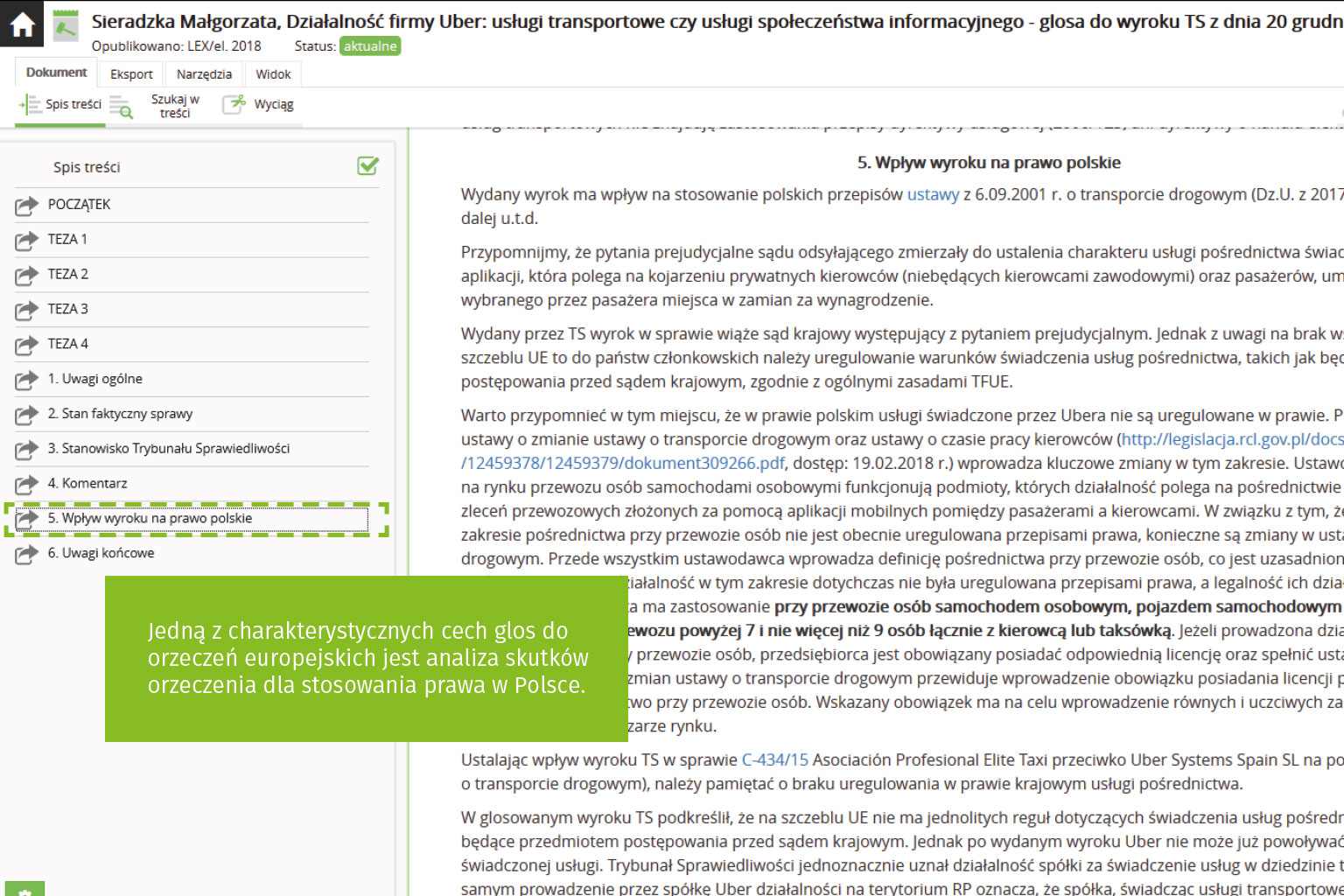The height and width of the screenshot is (896, 1344).
Task: Click arrow icon beside 4. Komentarz
Action: (x=27, y=484)
